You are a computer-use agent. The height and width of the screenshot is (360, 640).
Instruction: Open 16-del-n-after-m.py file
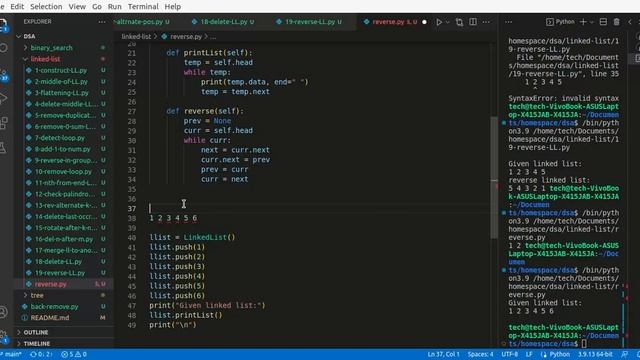64,239
